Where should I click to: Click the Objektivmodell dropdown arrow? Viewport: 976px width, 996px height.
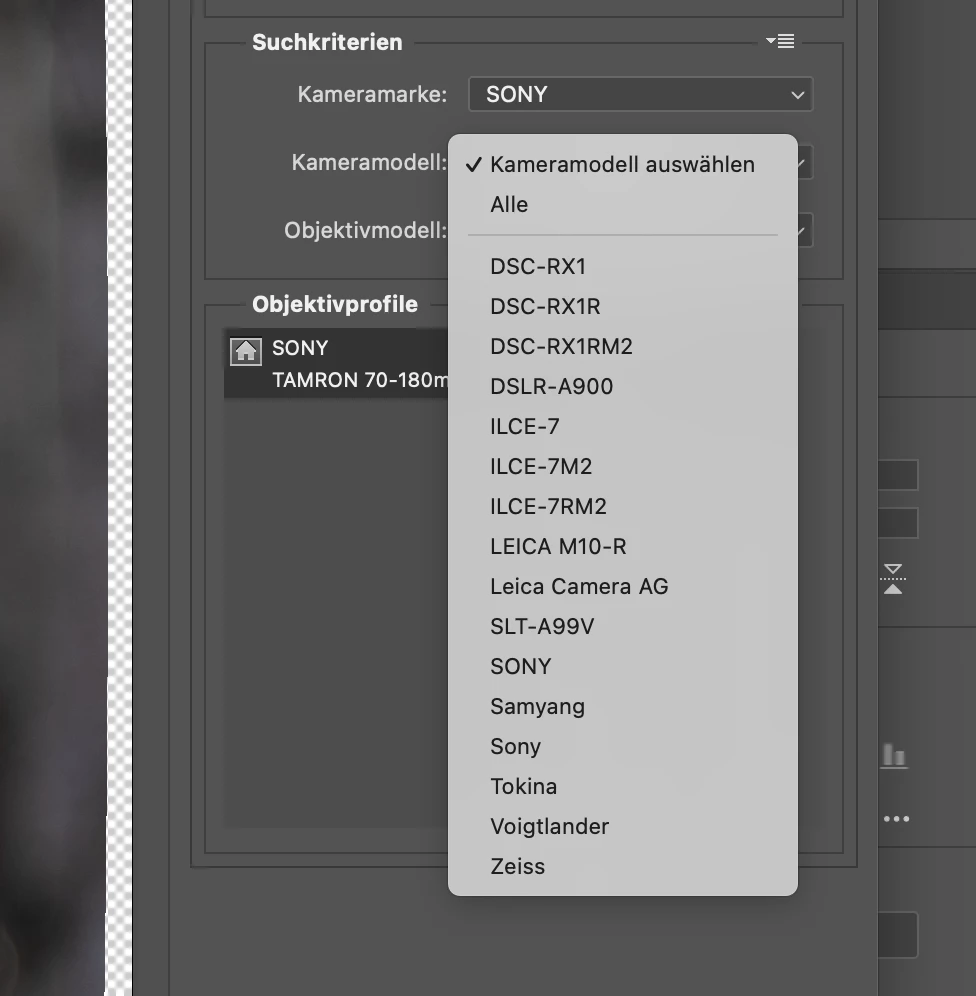[804, 231]
